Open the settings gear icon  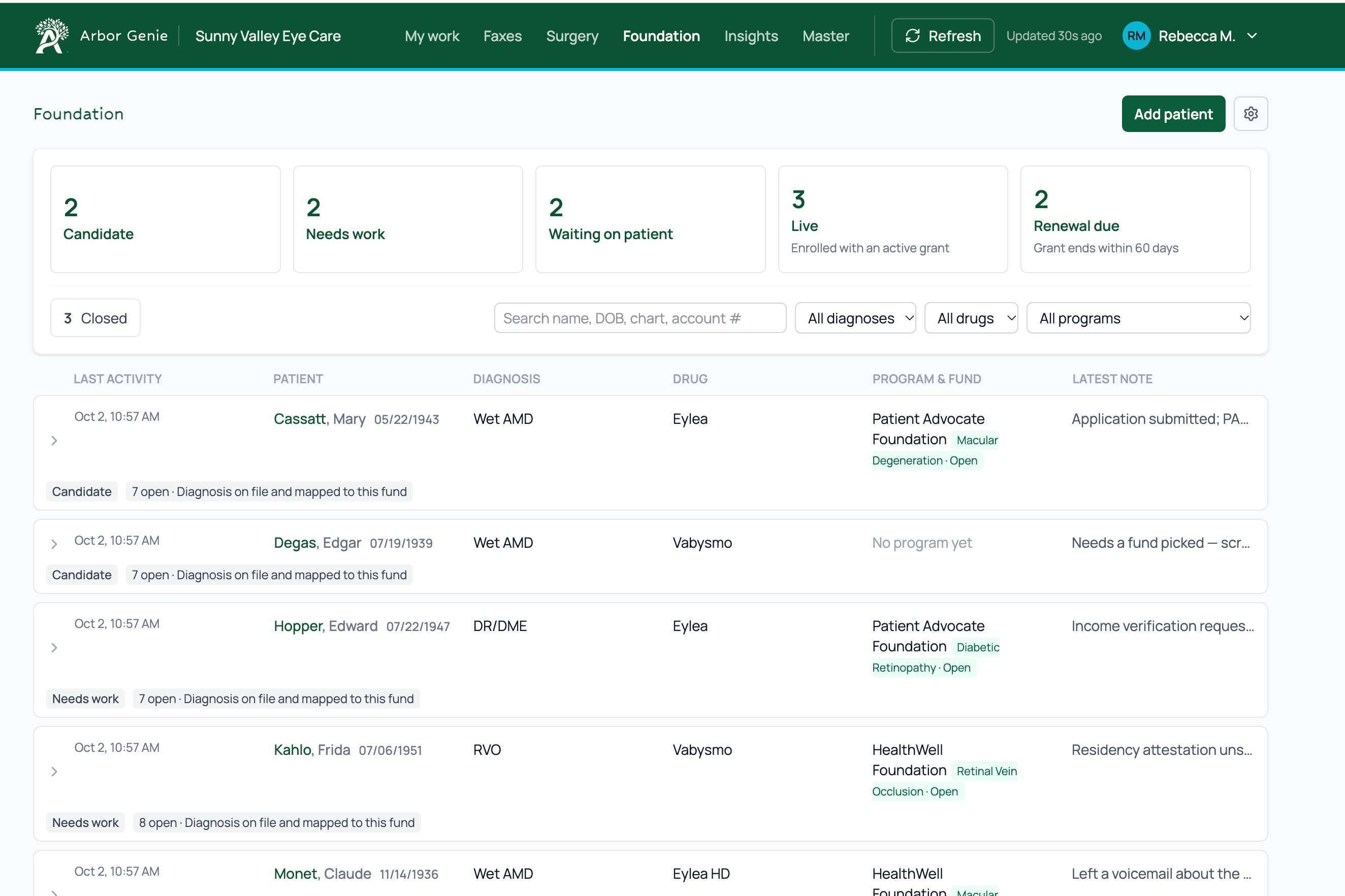(x=1250, y=114)
